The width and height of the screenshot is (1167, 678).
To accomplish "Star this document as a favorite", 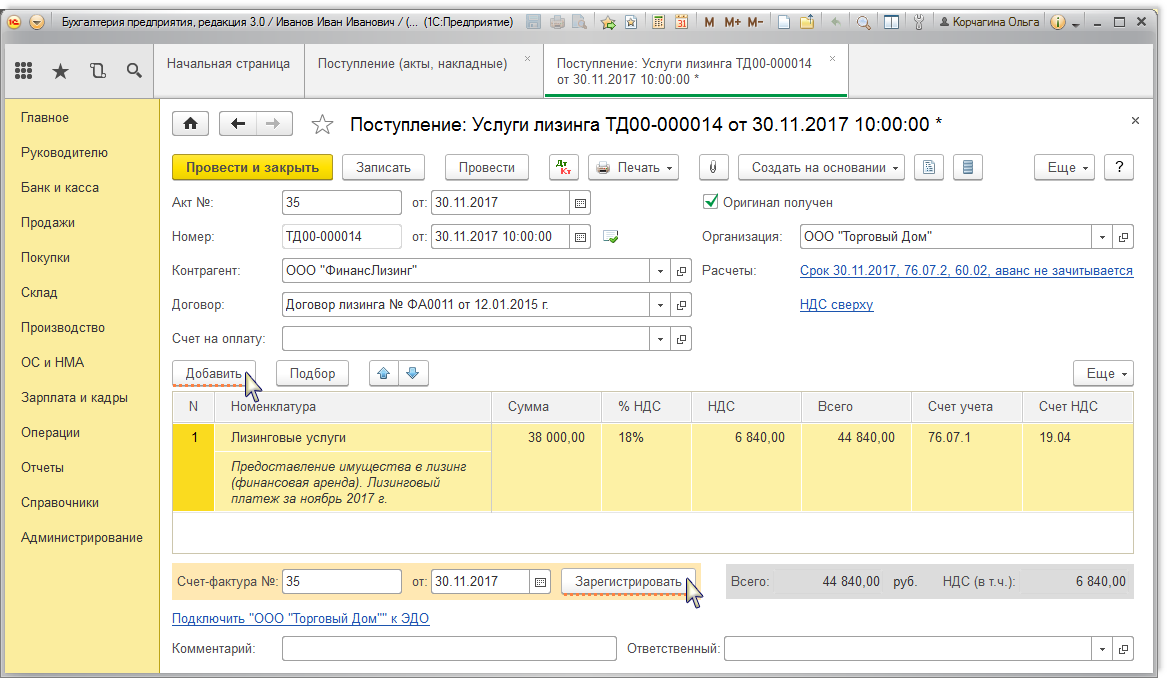I will pyautogui.click(x=322, y=124).
